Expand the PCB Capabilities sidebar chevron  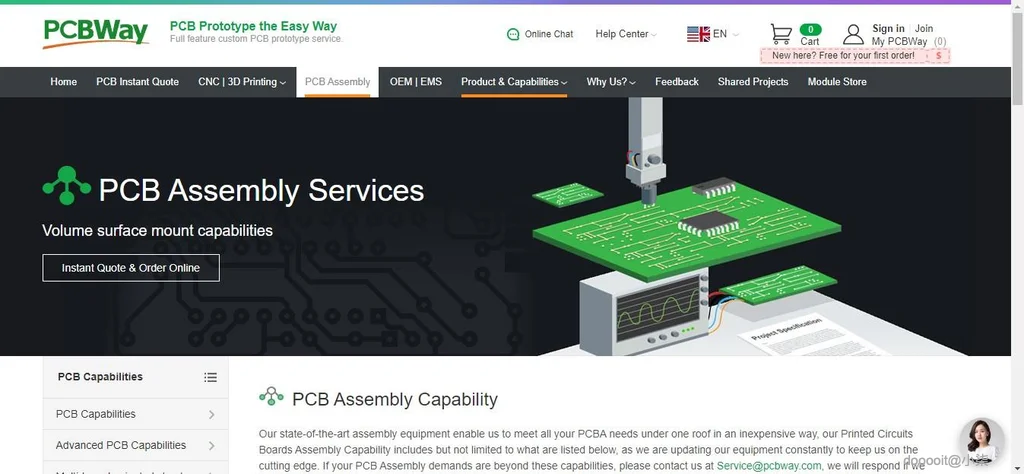(212, 414)
